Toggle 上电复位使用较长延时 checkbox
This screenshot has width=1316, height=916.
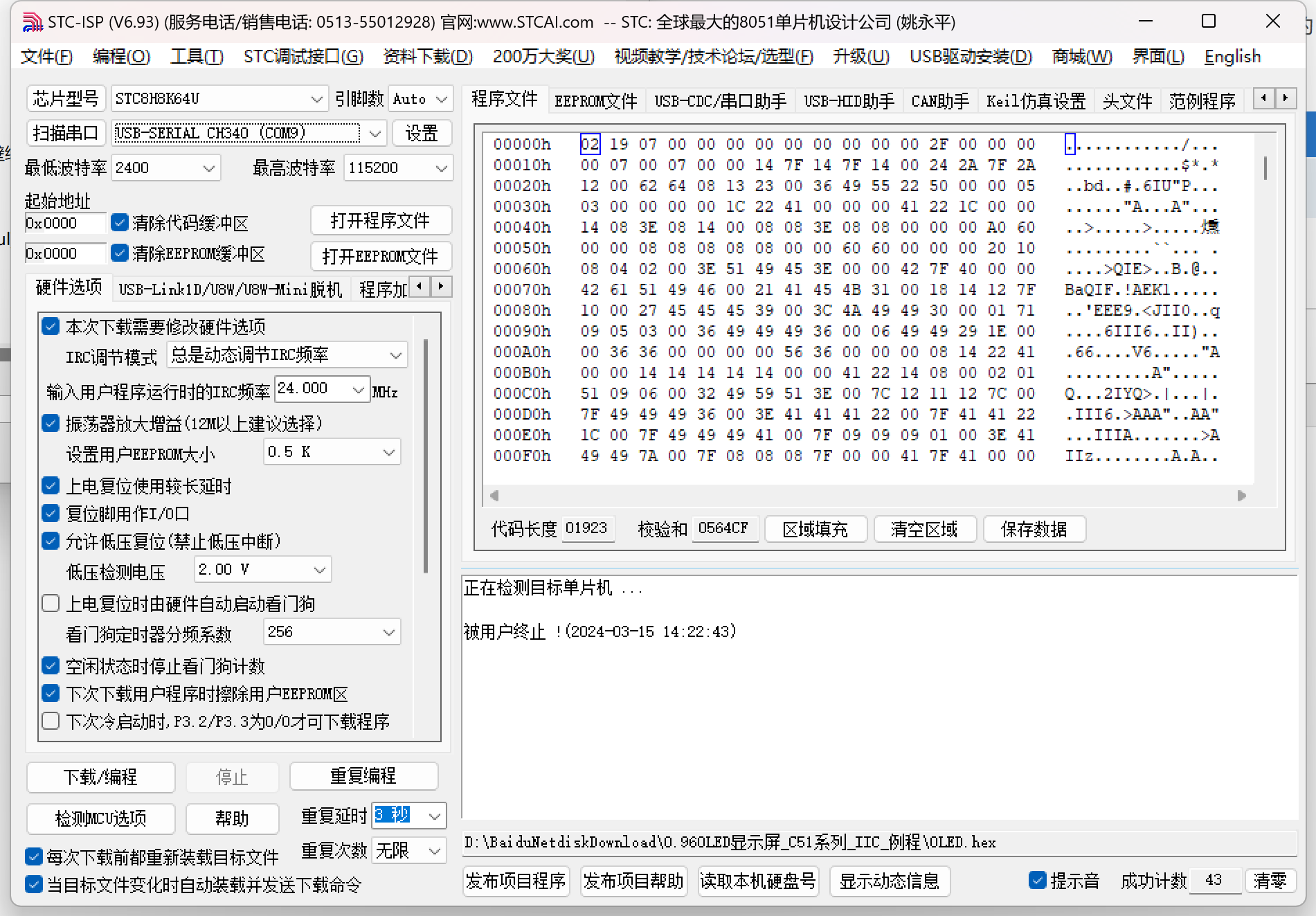(x=51, y=485)
